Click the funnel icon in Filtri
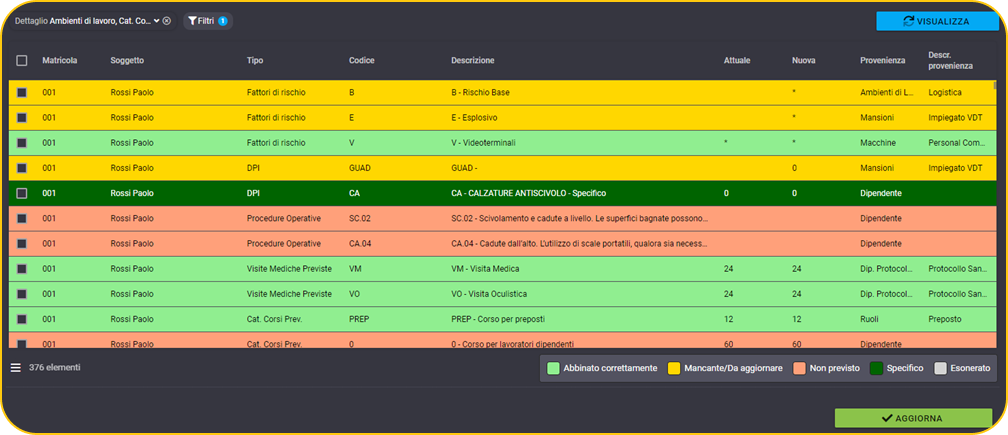 click(x=192, y=21)
